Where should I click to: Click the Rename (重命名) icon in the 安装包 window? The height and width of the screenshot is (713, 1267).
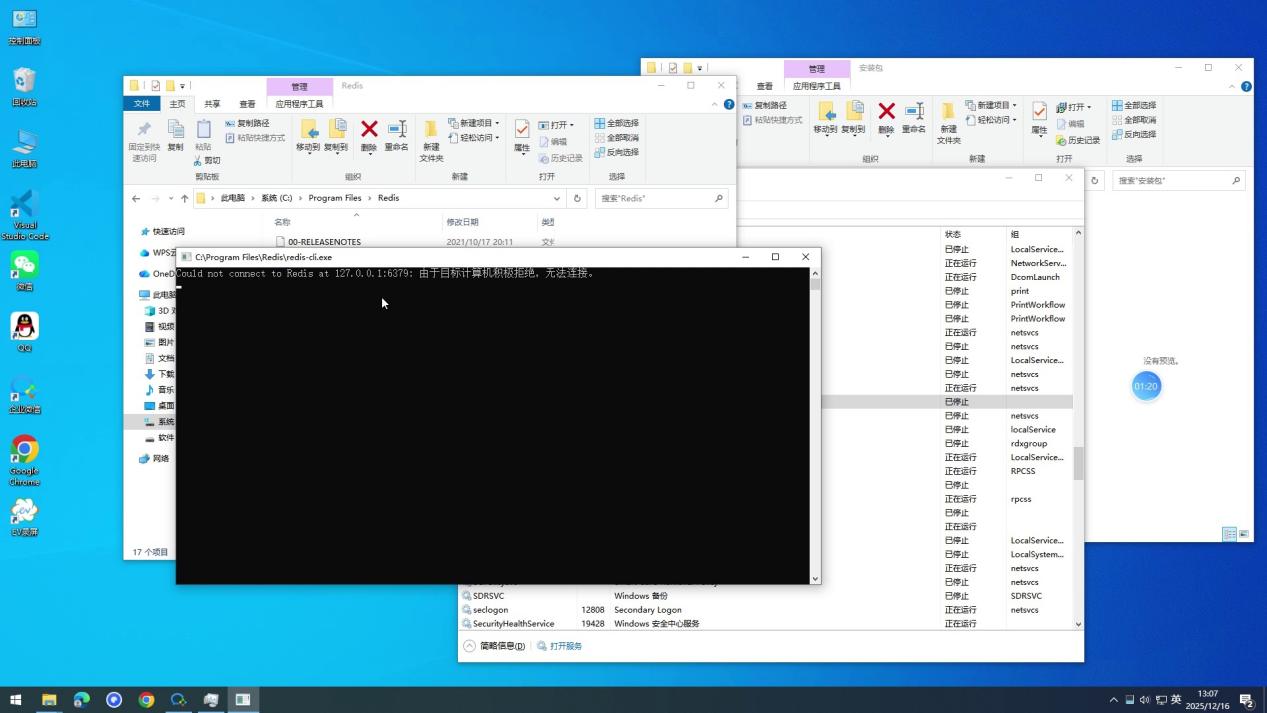[913, 115]
